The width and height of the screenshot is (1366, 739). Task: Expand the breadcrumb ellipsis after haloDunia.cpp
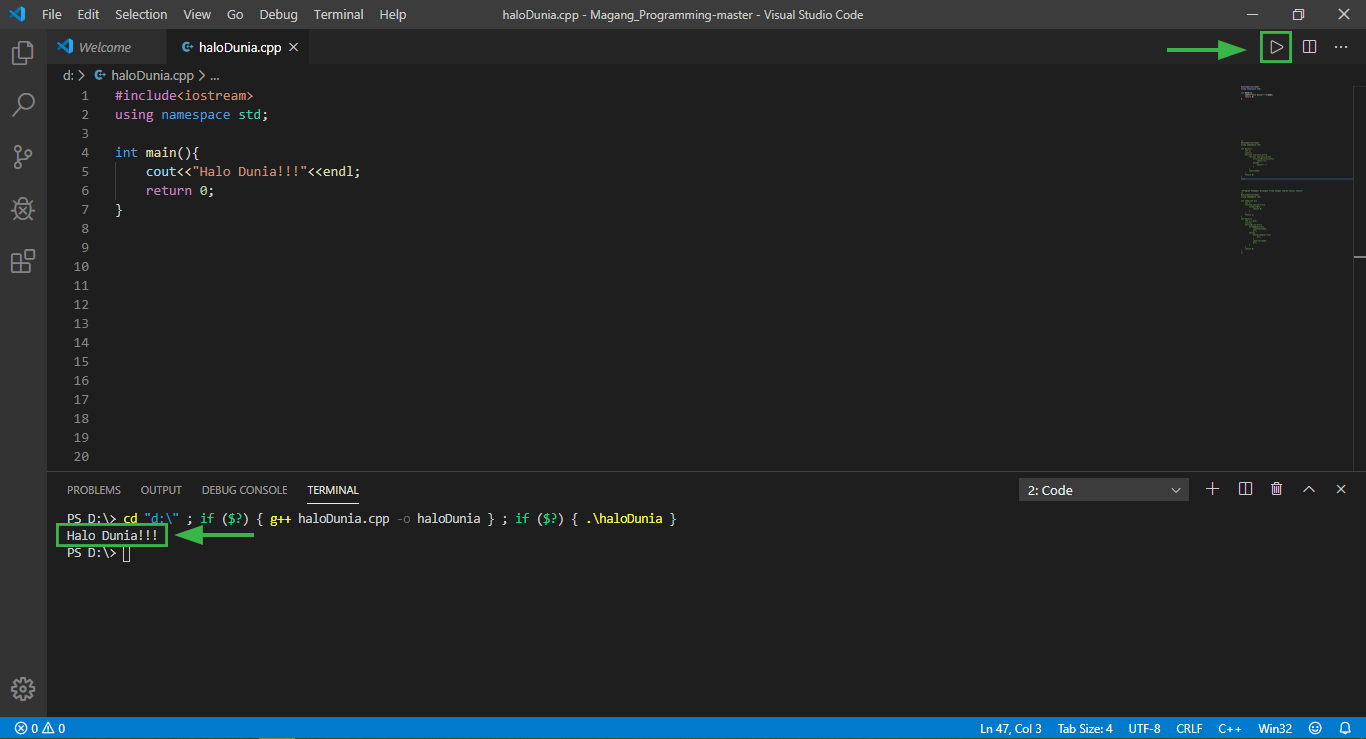pyautogui.click(x=214, y=75)
